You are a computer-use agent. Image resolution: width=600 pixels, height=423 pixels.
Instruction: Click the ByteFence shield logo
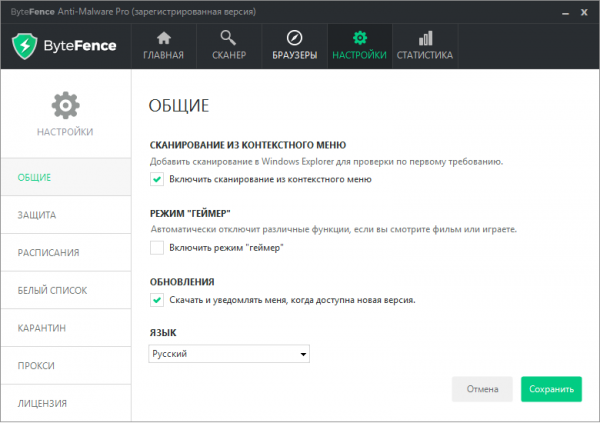tap(26, 48)
